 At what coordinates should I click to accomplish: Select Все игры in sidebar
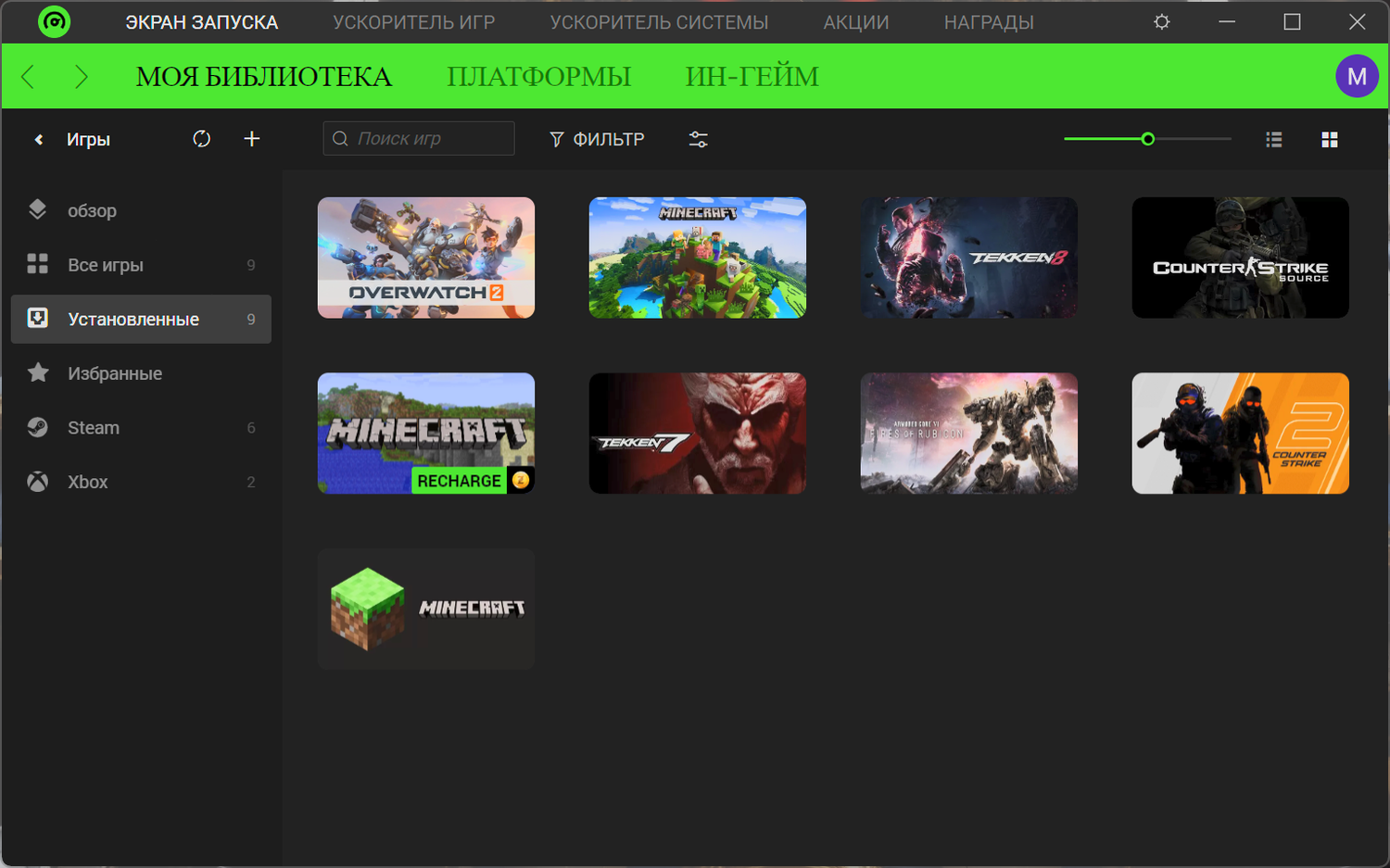tap(141, 265)
